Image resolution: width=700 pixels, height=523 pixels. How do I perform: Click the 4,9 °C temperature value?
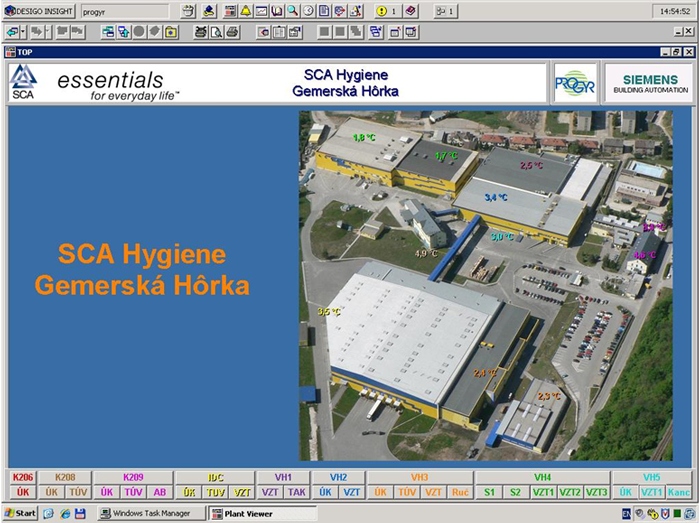[x=426, y=253]
